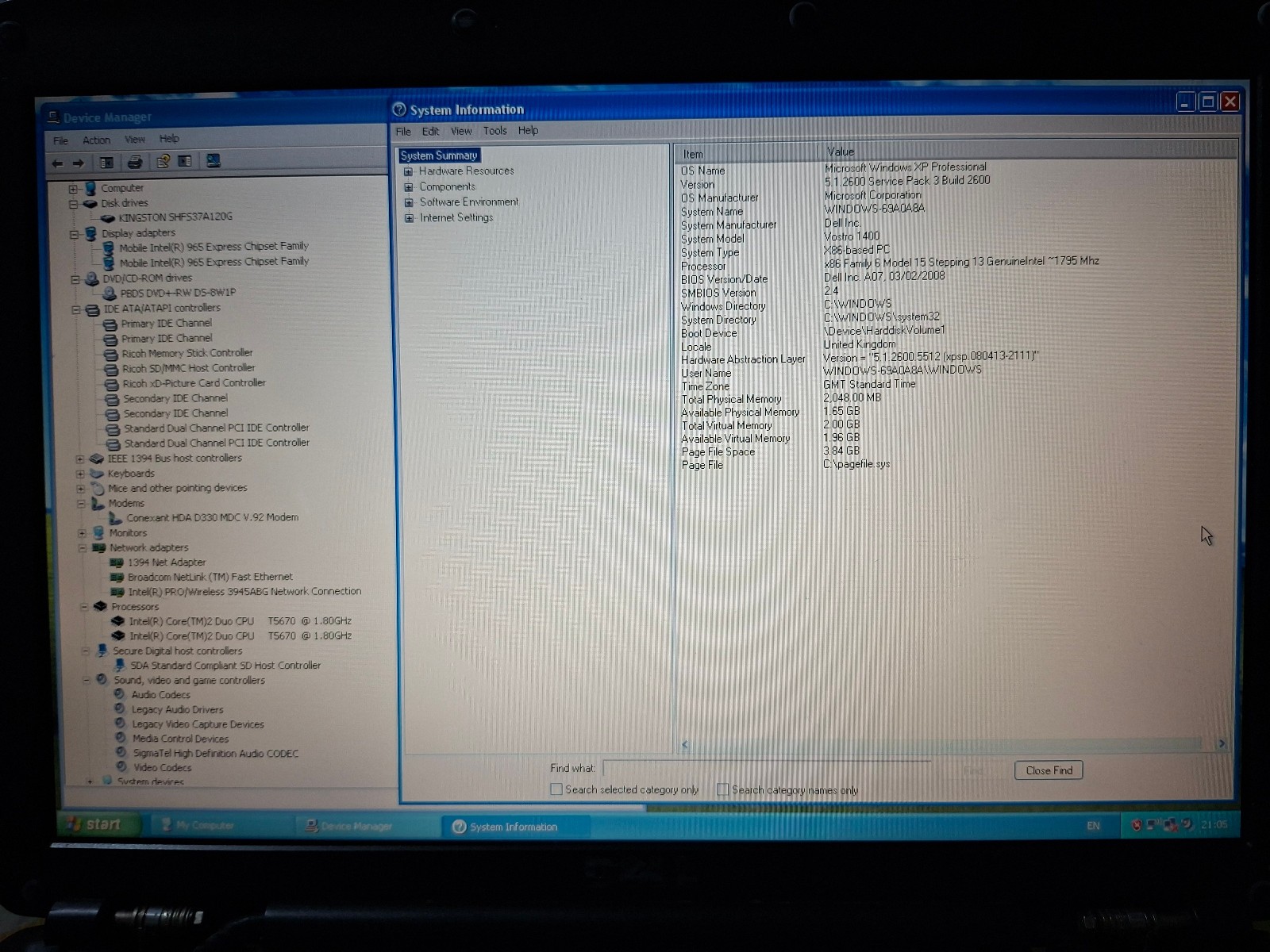Select first Mobile Intel 965 Express Chipset entry
Image resolution: width=1270 pixels, height=952 pixels.
pos(214,247)
